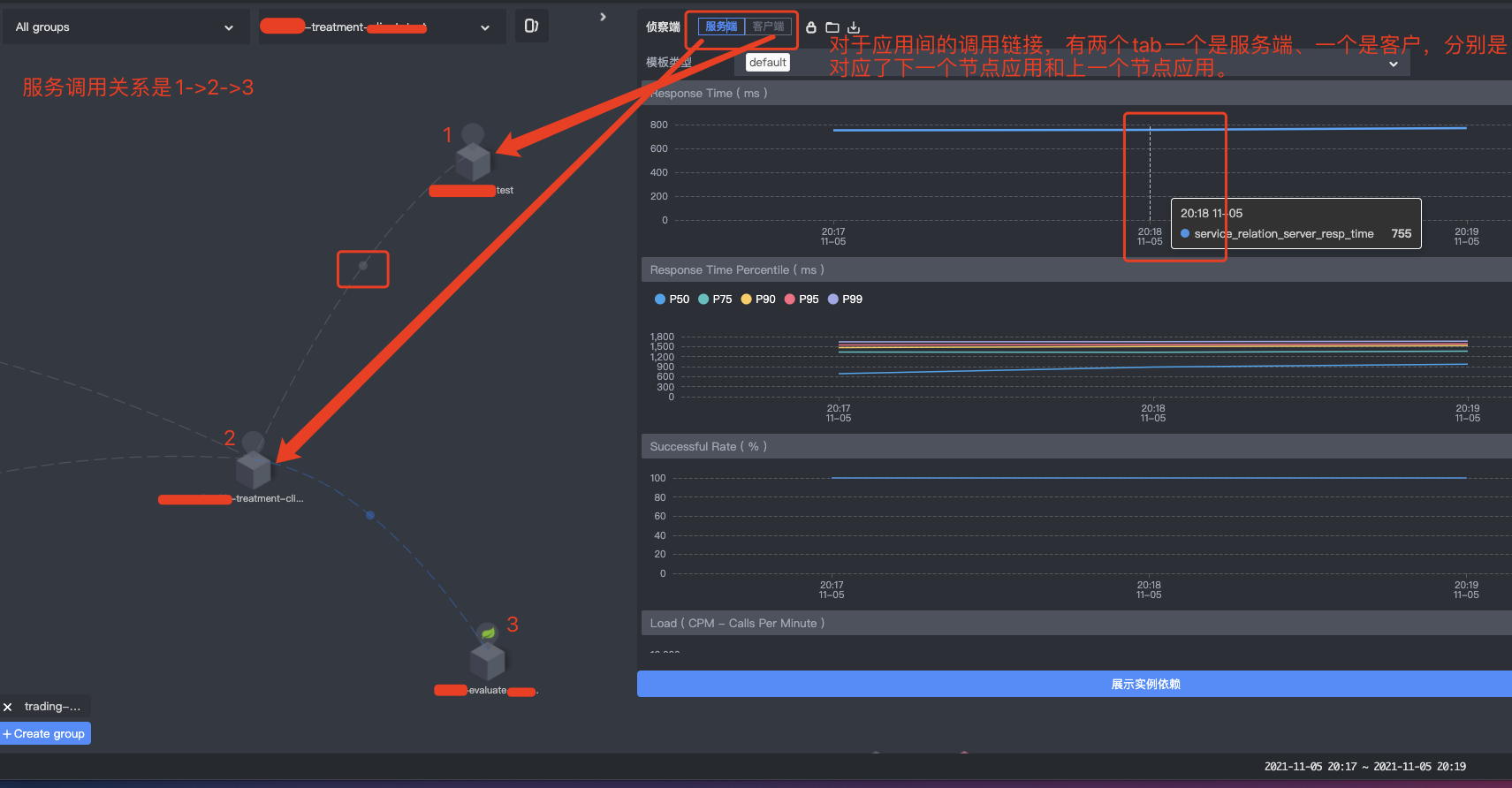Screen dimensions: 1512x788
Task: Click the evaluate node label text
Action: 487,690
